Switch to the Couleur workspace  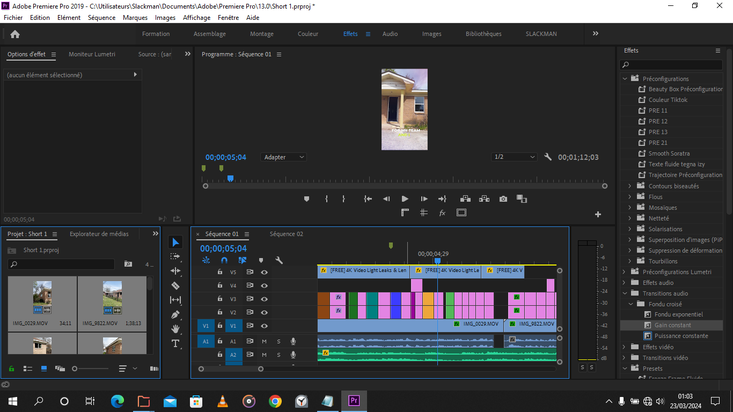tap(308, 34)
